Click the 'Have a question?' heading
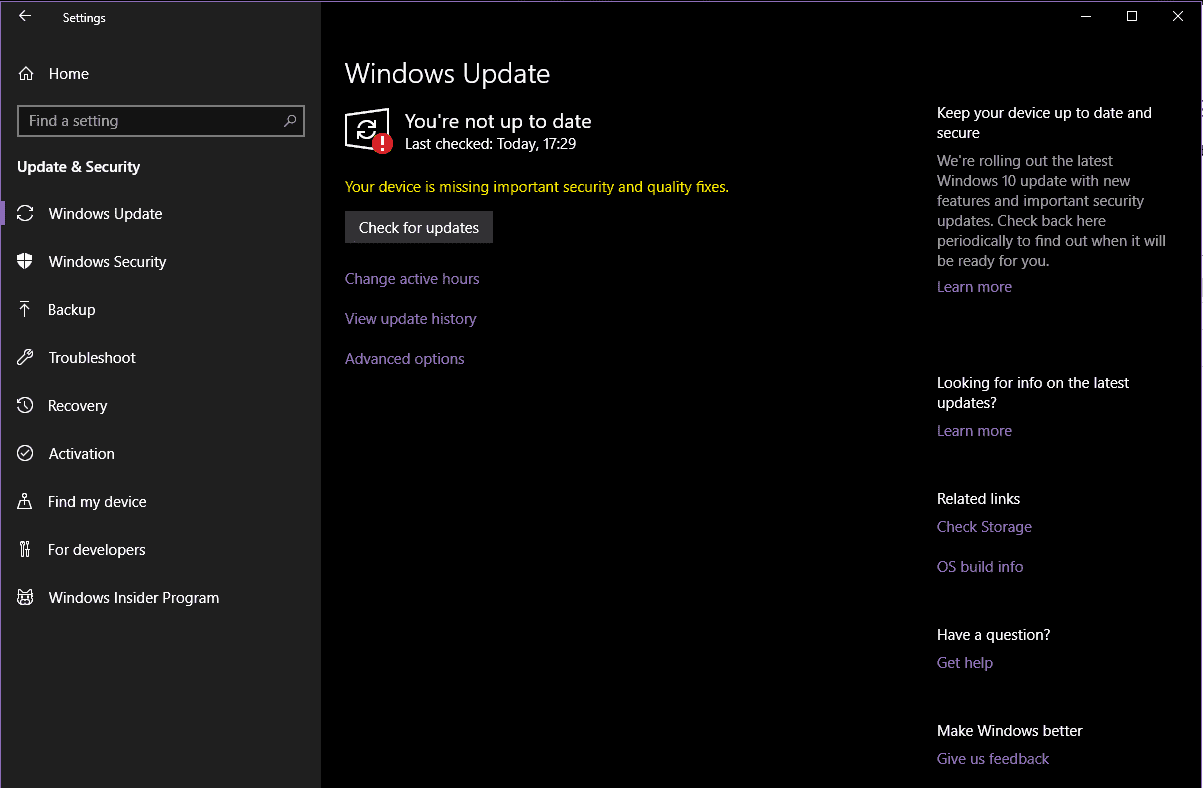Image resolution: width=1203 pixels, height=788 pixels. tap(993, 635)
